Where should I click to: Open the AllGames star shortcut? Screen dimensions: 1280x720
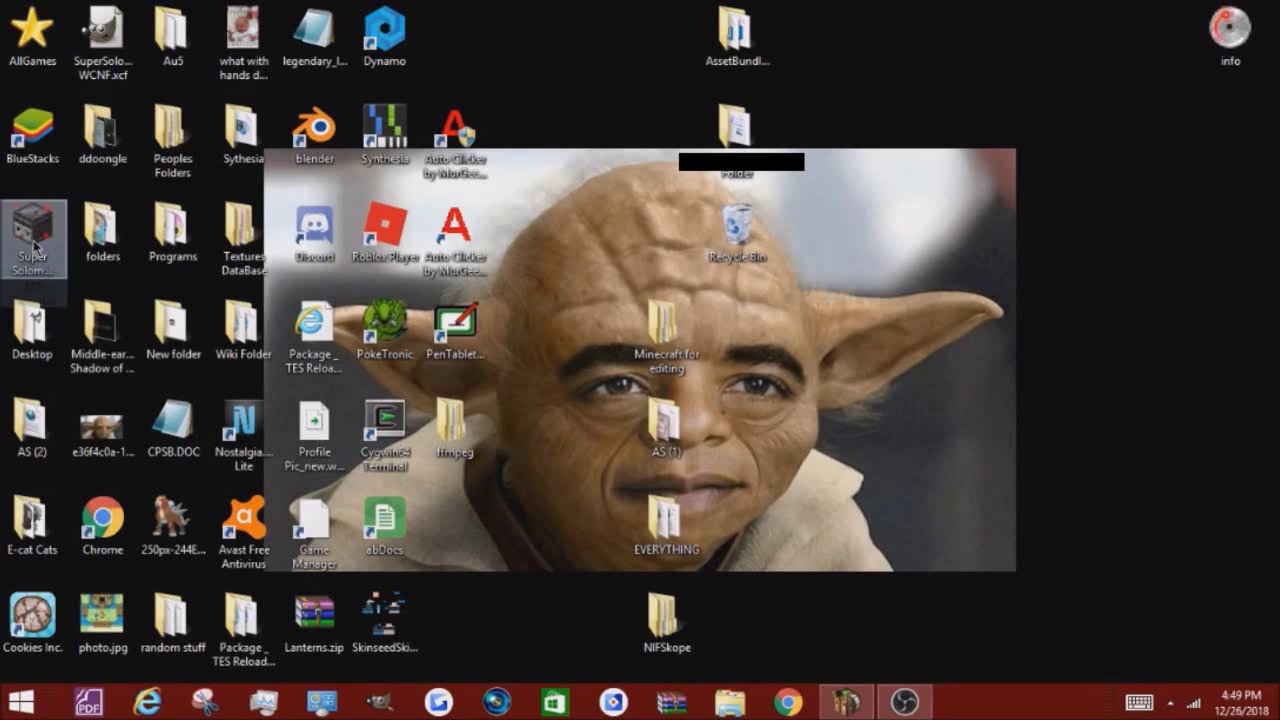click(32, 37)
